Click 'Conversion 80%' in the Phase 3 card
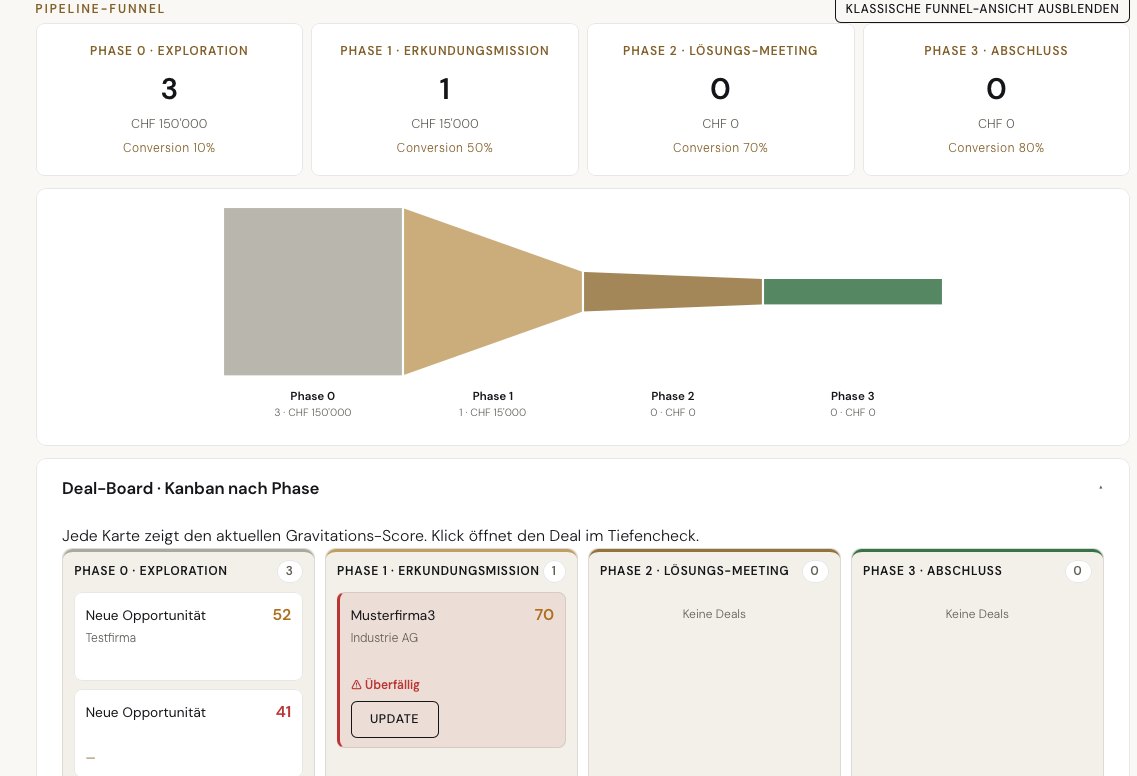1137x776 pixels. (x=996, y=148)
